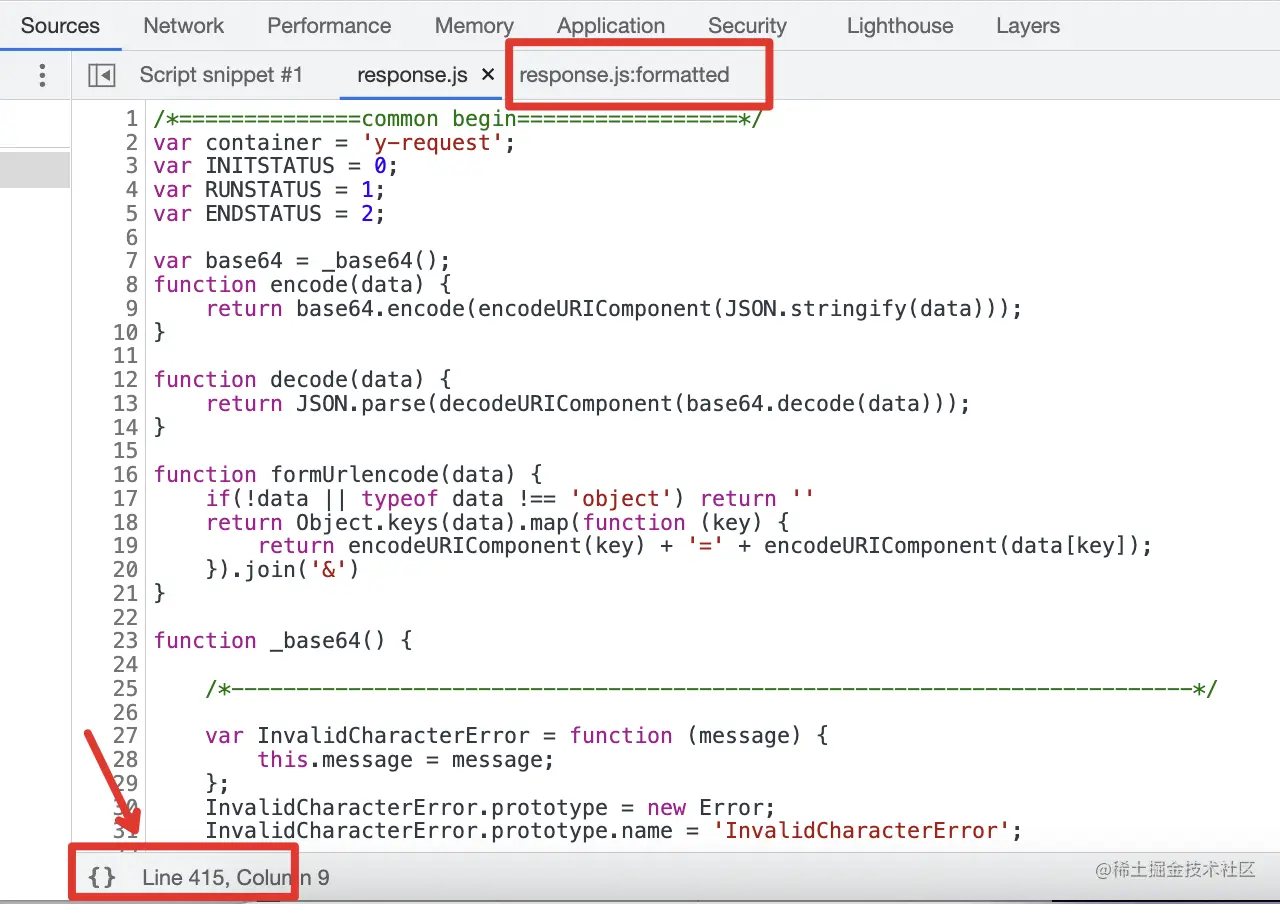
Task: Switch to the Memory tab
Action: tap(474, 26)
